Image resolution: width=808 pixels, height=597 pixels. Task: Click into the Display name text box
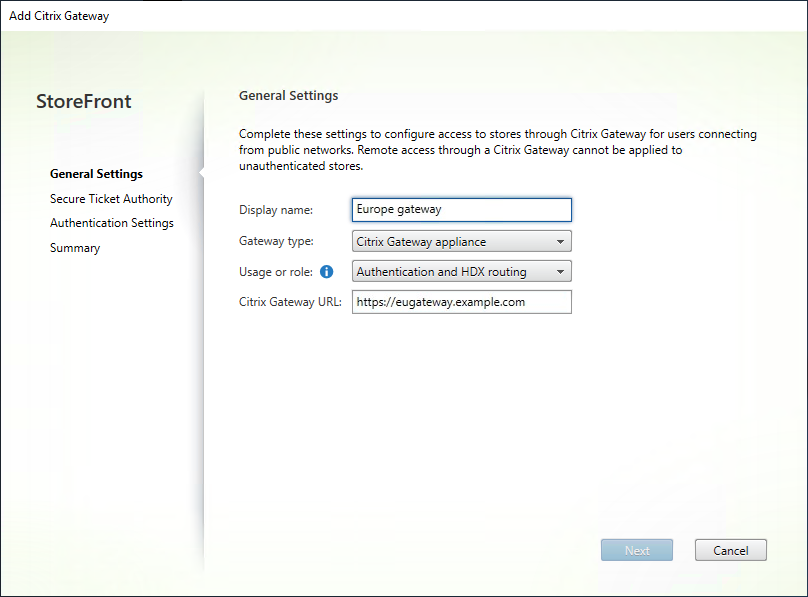(x=461, y=210)
